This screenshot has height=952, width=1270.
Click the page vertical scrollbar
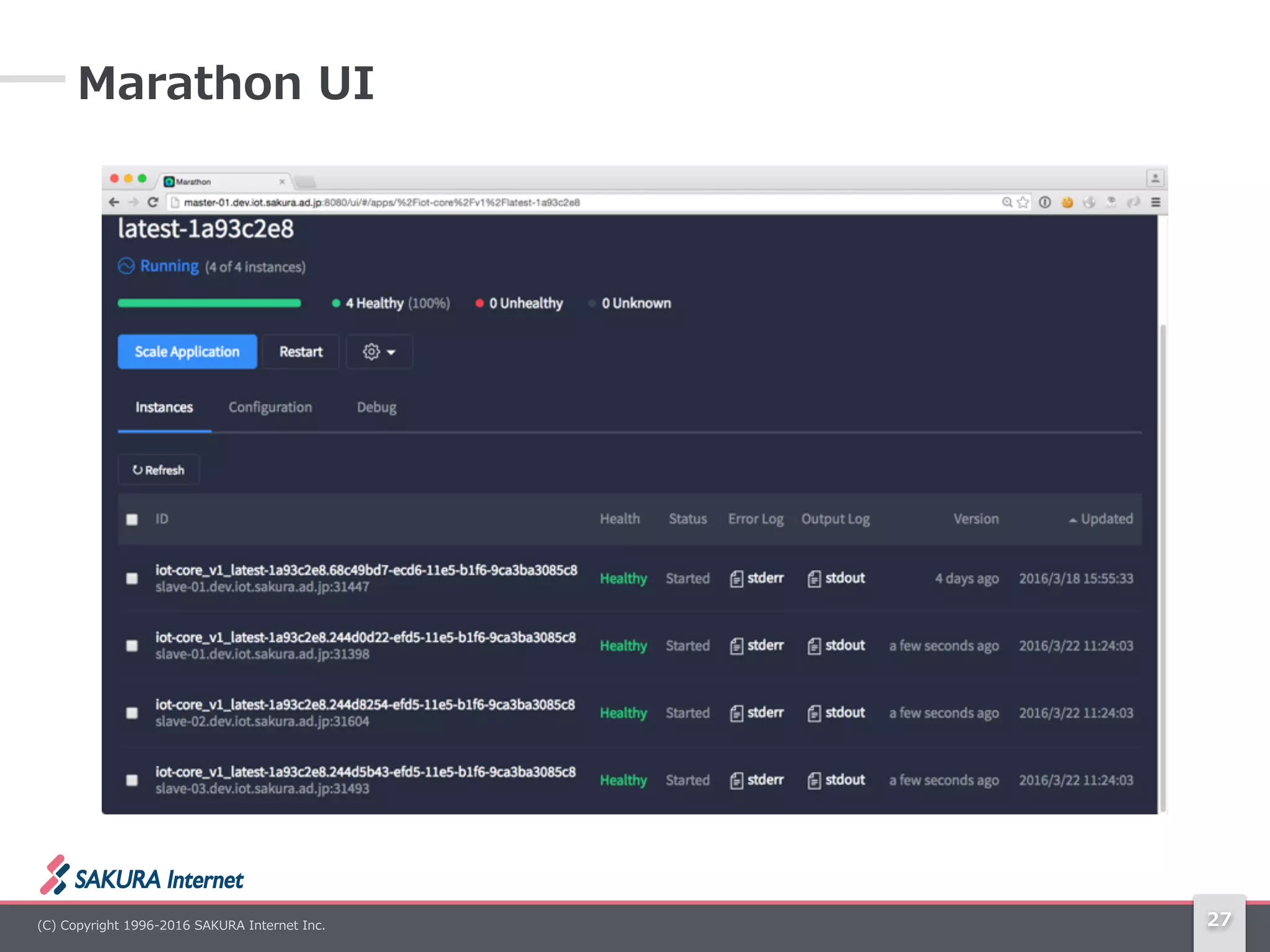pos(1163,567)
